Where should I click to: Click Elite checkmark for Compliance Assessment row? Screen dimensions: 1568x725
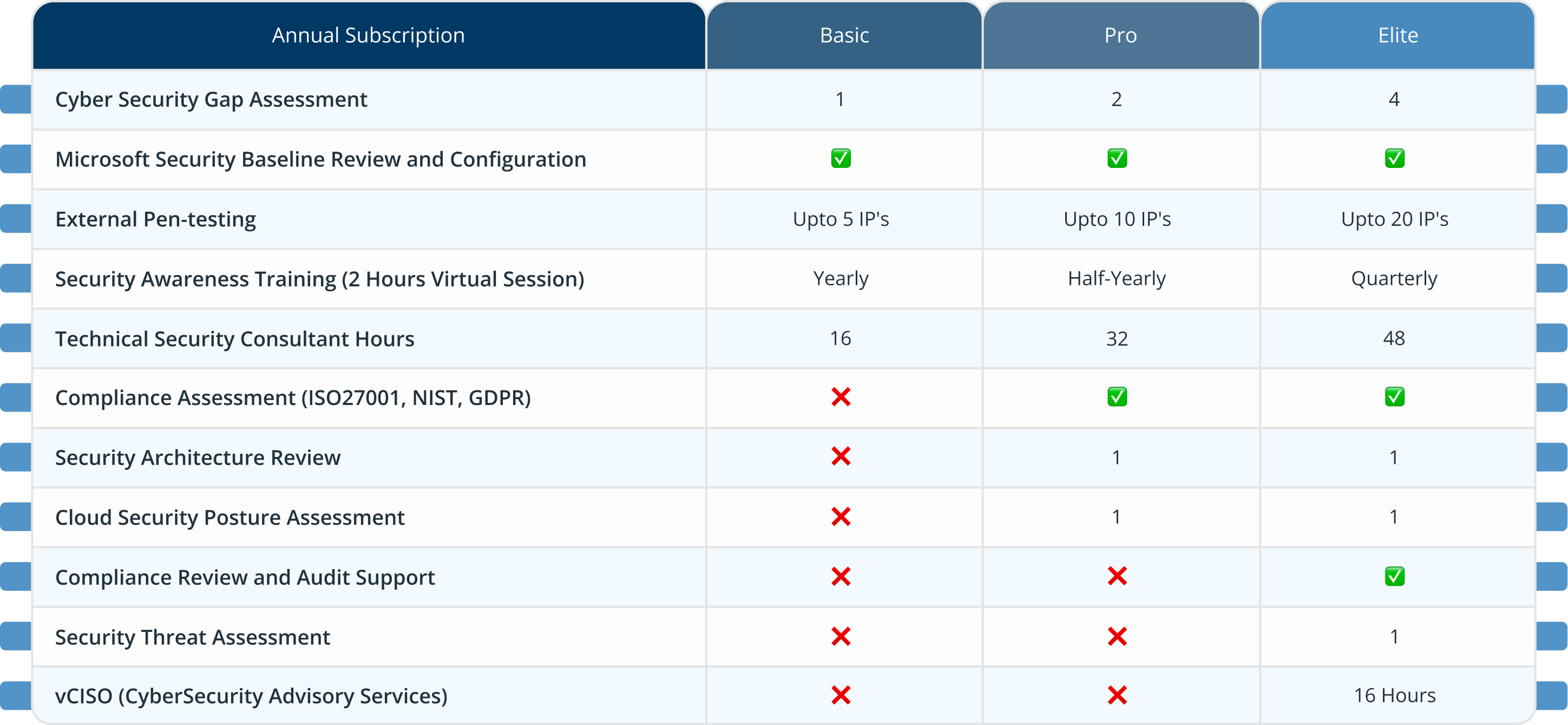tap(1394, 397)
